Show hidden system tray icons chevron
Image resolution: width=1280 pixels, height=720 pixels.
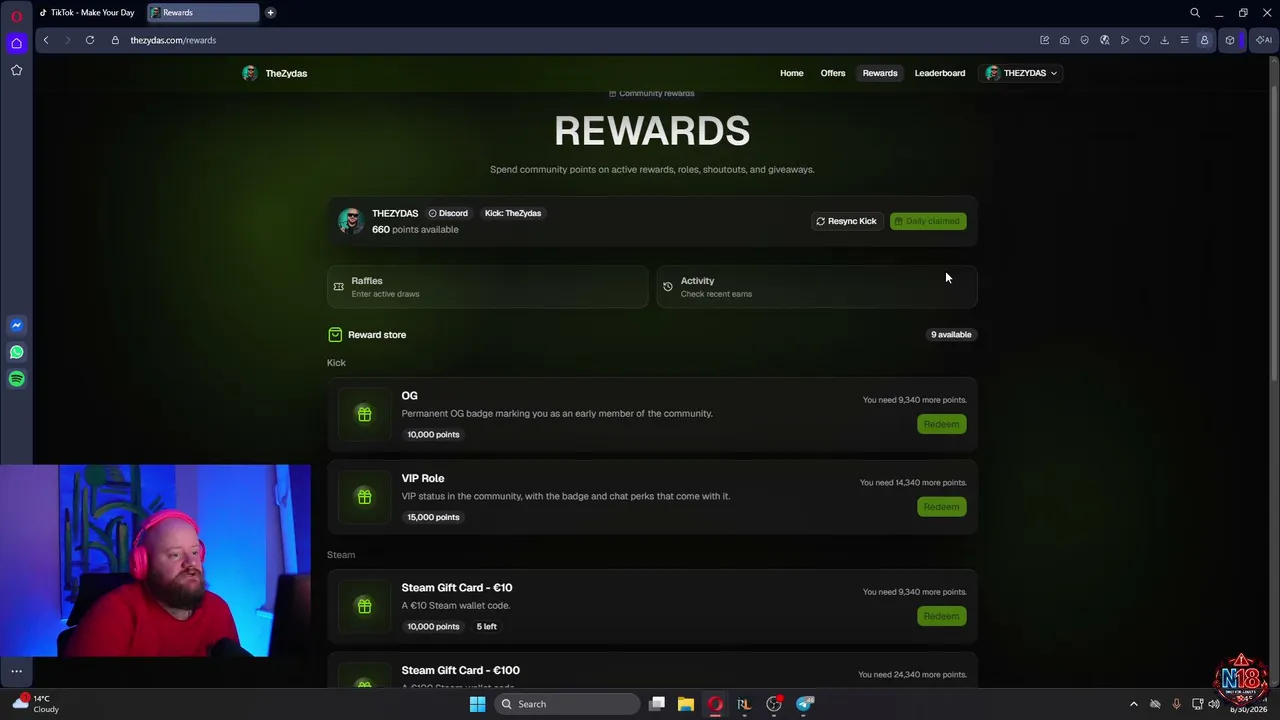pyautogui.click(x=1133, y=704)
